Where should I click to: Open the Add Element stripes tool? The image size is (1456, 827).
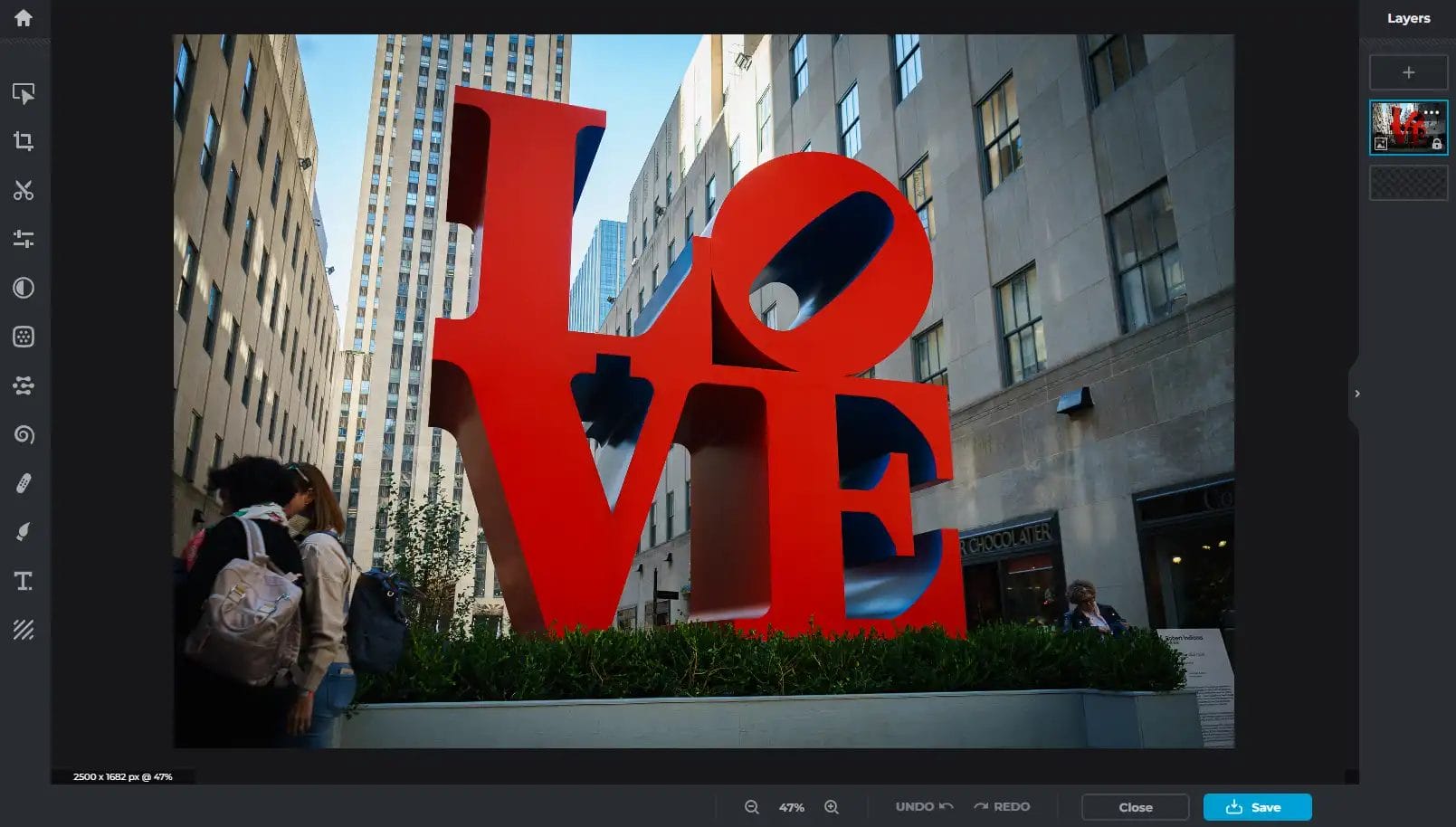[24, 630]
